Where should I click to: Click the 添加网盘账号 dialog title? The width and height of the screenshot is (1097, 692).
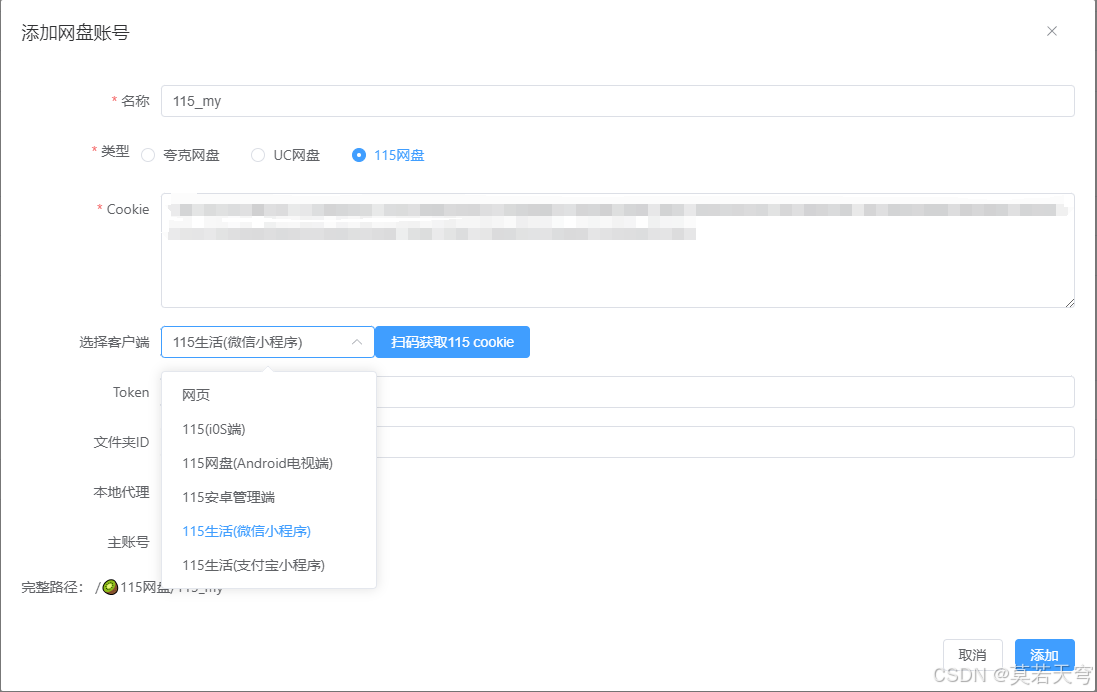76,33
